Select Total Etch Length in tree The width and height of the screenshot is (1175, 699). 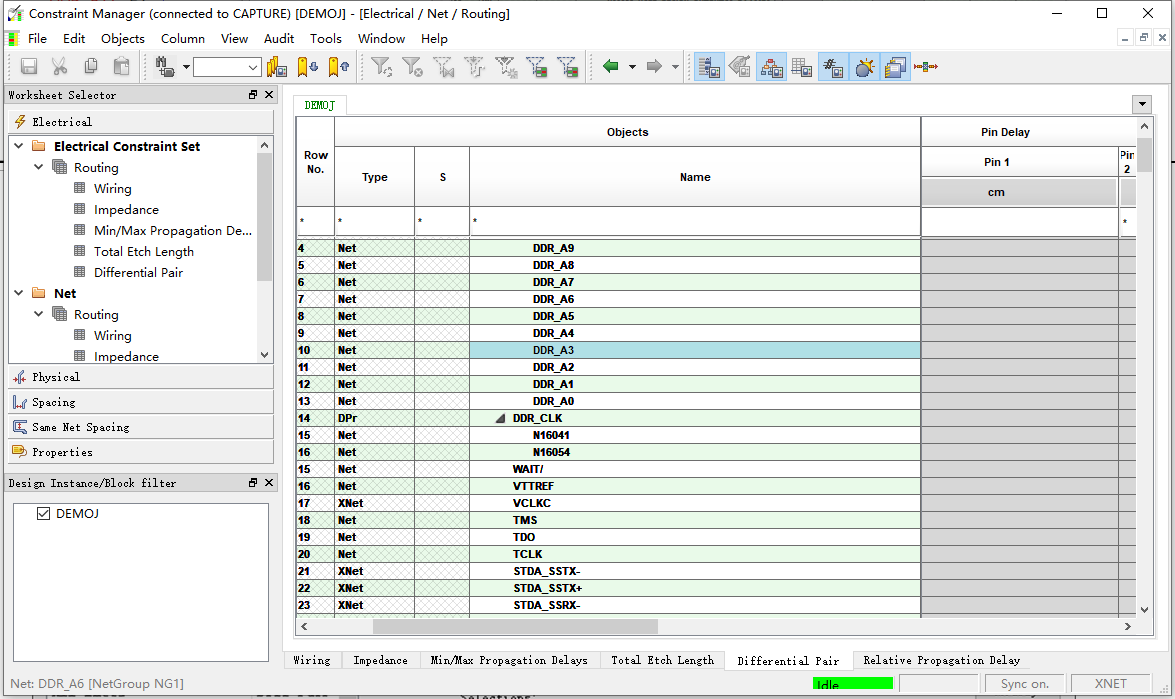tap(144, 252)
